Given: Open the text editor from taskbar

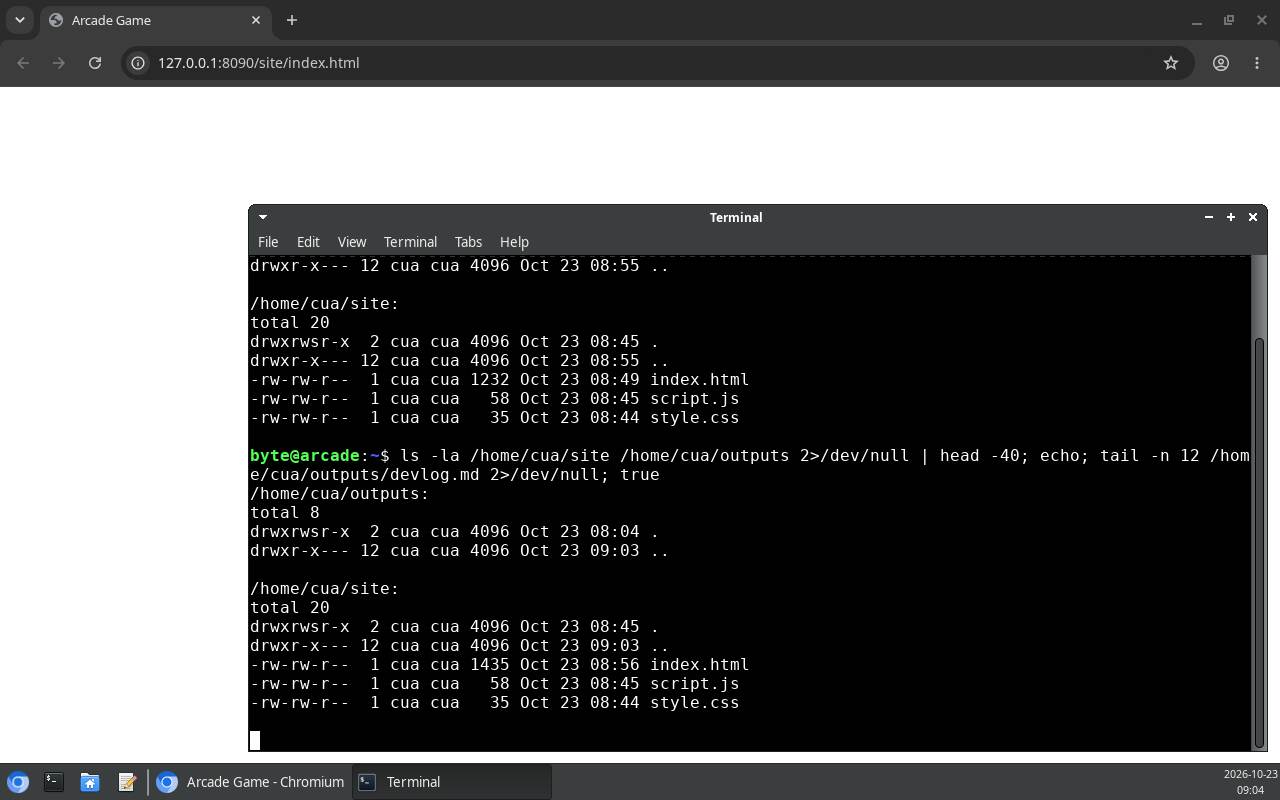Looking at the screenshot, I should [x=127, y=782].
